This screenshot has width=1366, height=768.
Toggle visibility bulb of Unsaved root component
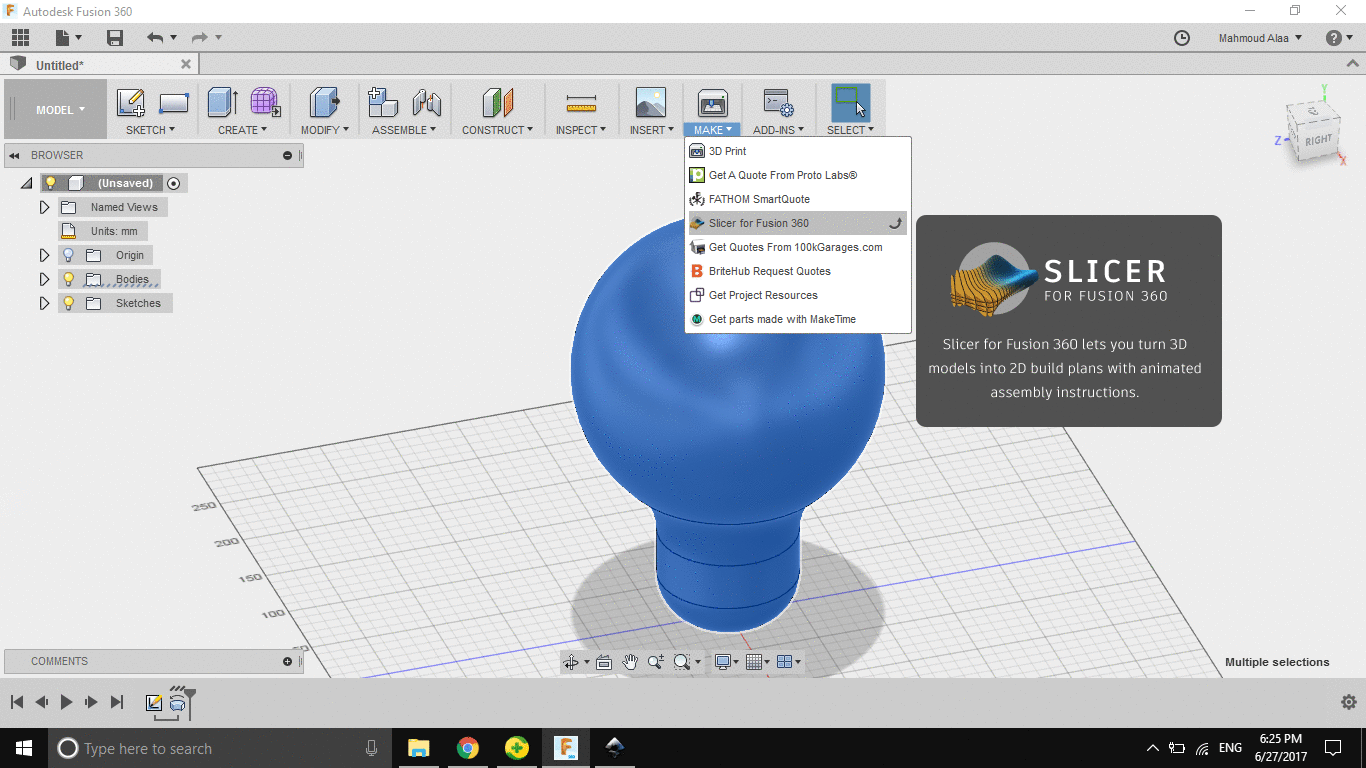point(51,183)
